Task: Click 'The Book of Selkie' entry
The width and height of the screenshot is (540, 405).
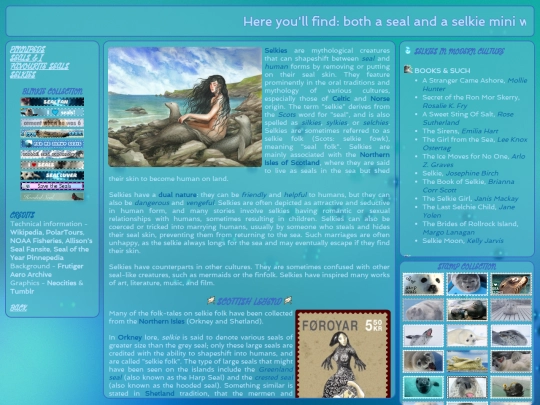Action: (468, 186)
